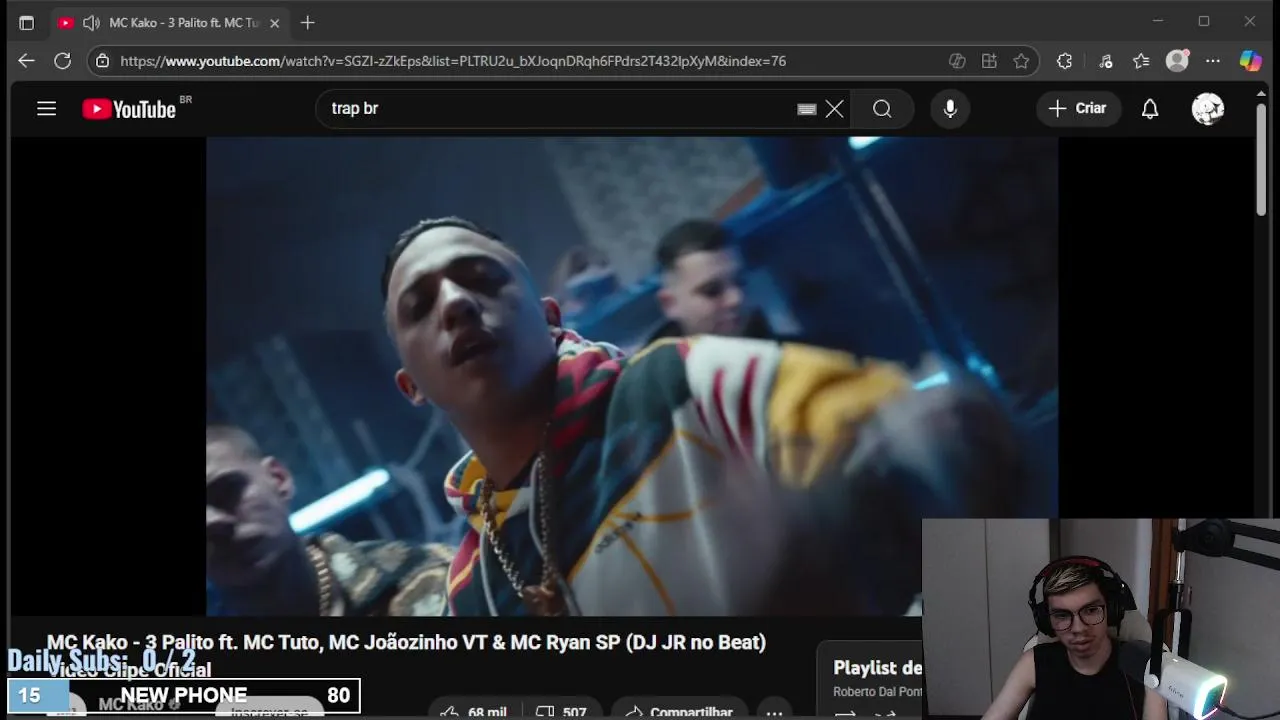
Task: Open a new browser tab
Action: click(308, 22)
